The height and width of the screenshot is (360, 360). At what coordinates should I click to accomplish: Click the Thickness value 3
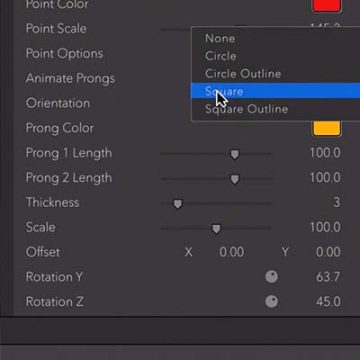coord(337,202)
